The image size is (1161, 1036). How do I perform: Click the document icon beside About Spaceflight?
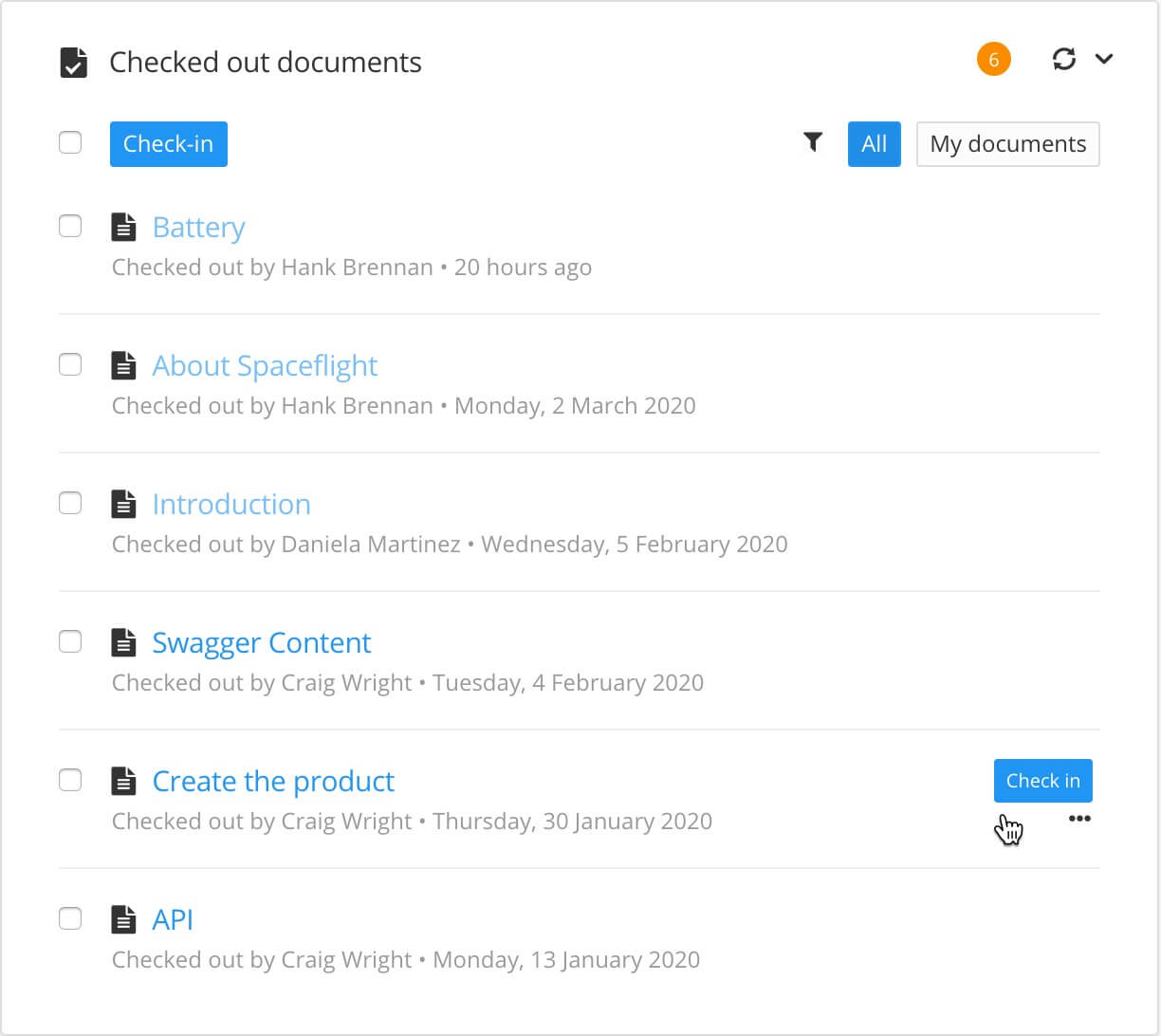[x=124, y=364]
